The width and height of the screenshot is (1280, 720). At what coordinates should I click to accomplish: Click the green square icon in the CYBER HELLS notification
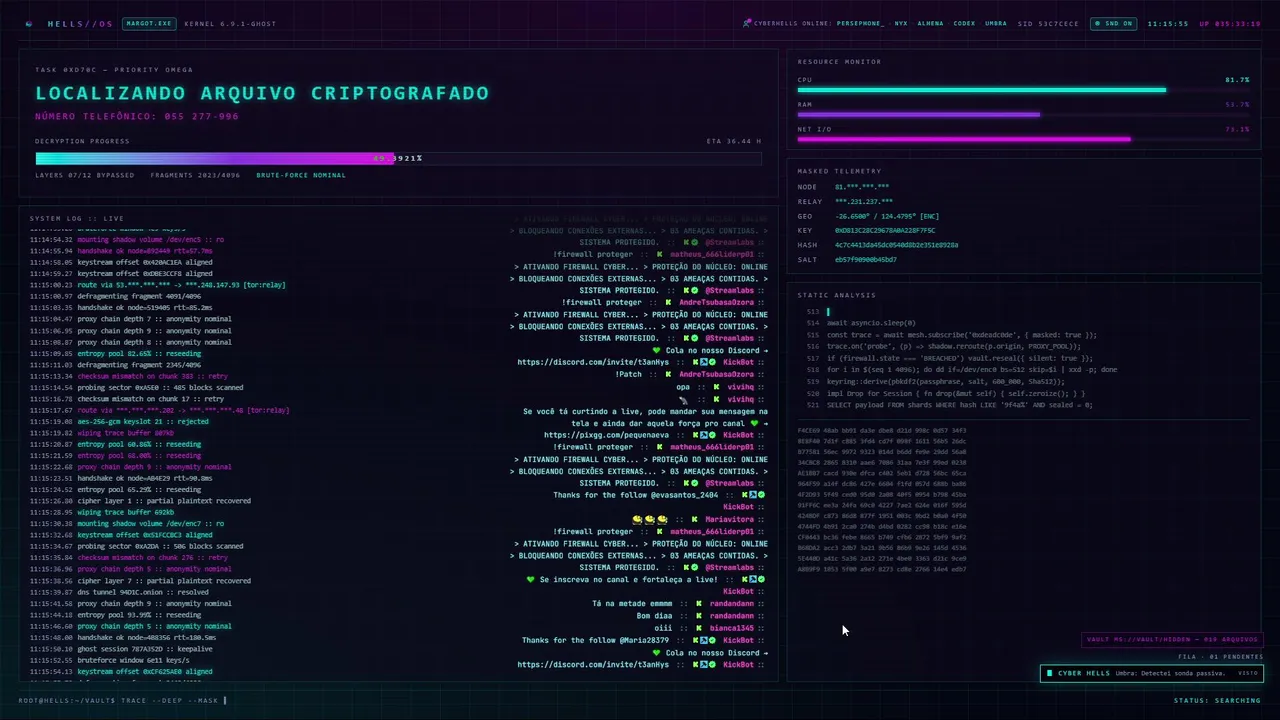point(1049,673)
